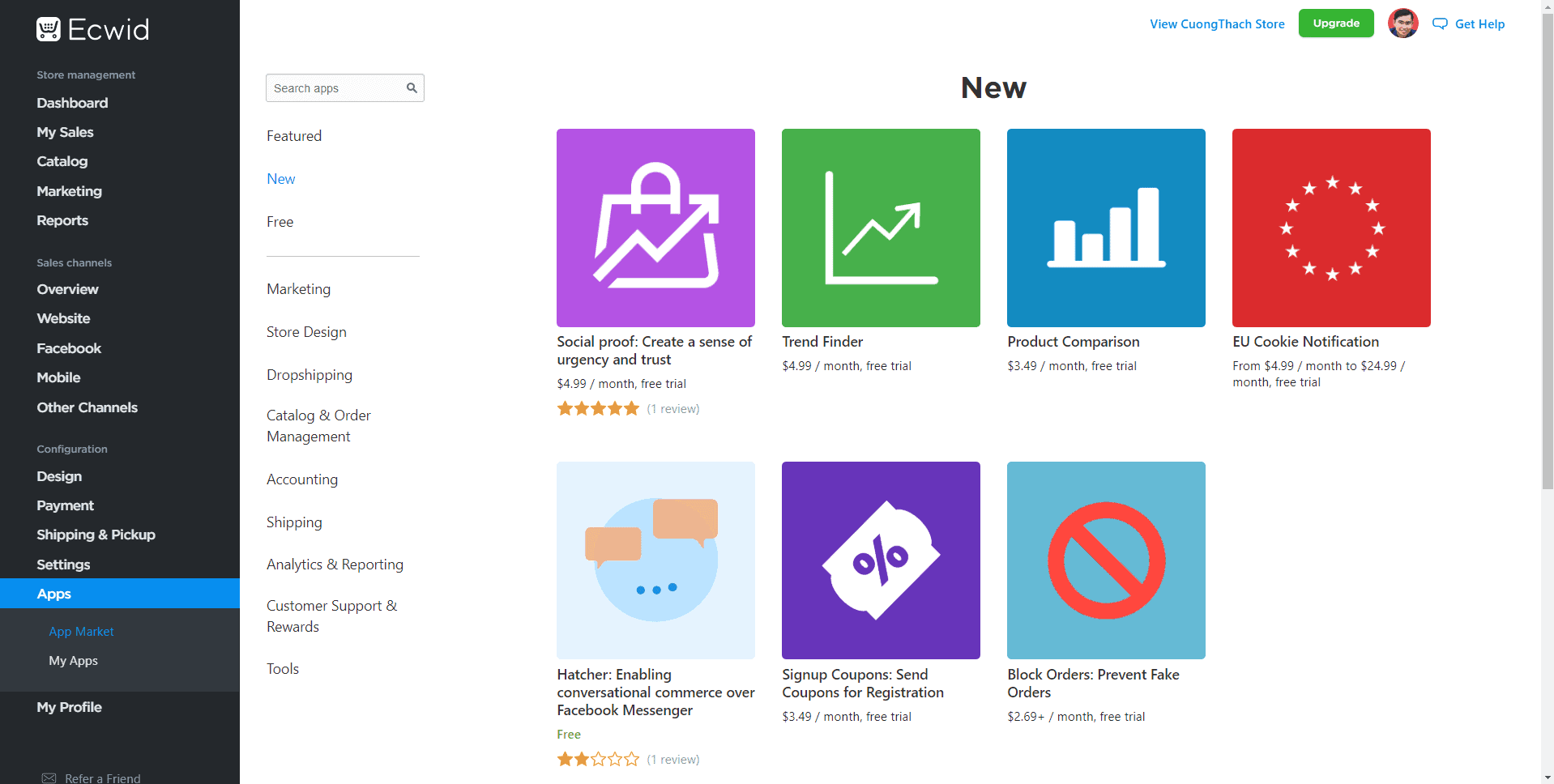Open the Store Design app category
Viewport: 1554px width, 784px height.
pyautogui.click(x=306, y=332)
